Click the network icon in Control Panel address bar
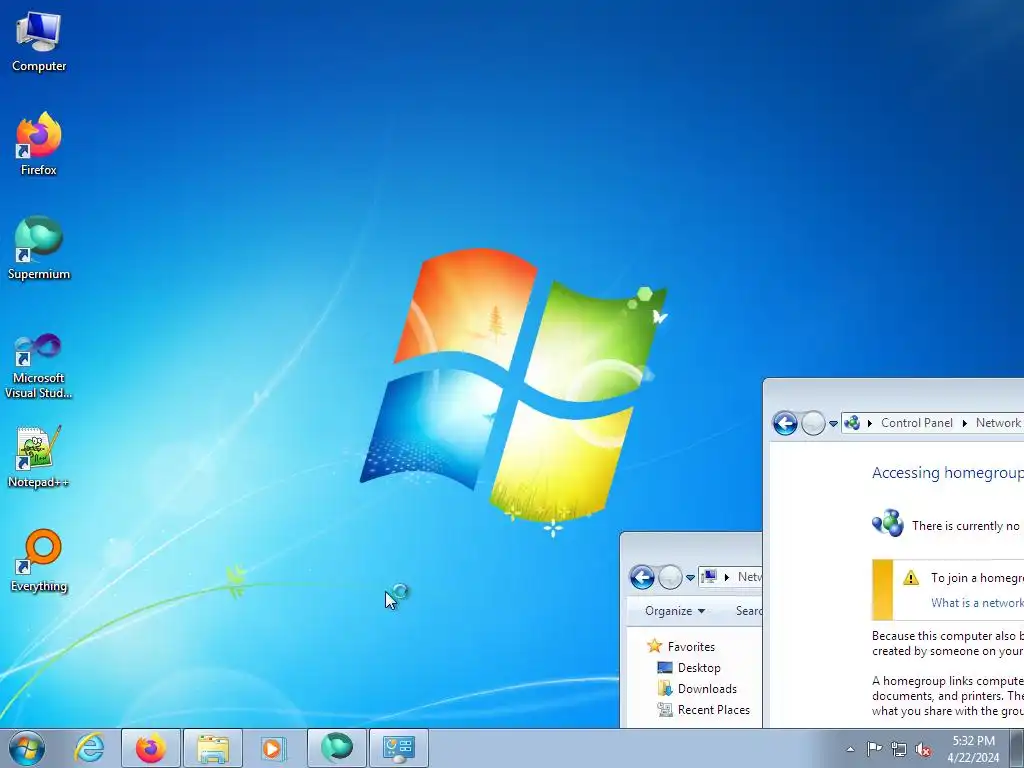 tap(852, 423)
